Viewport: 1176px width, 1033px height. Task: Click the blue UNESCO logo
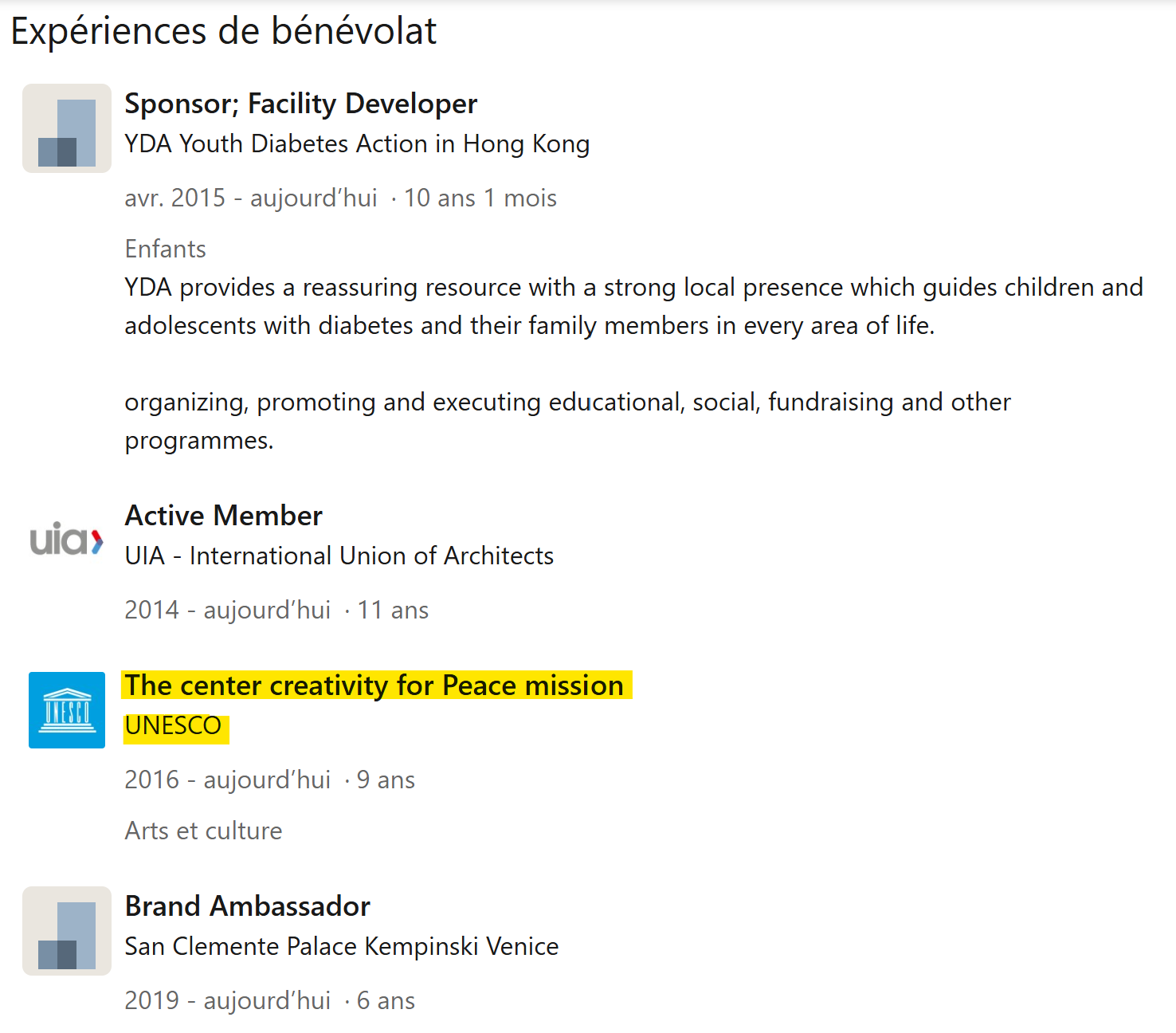click(x=67, y=710)
